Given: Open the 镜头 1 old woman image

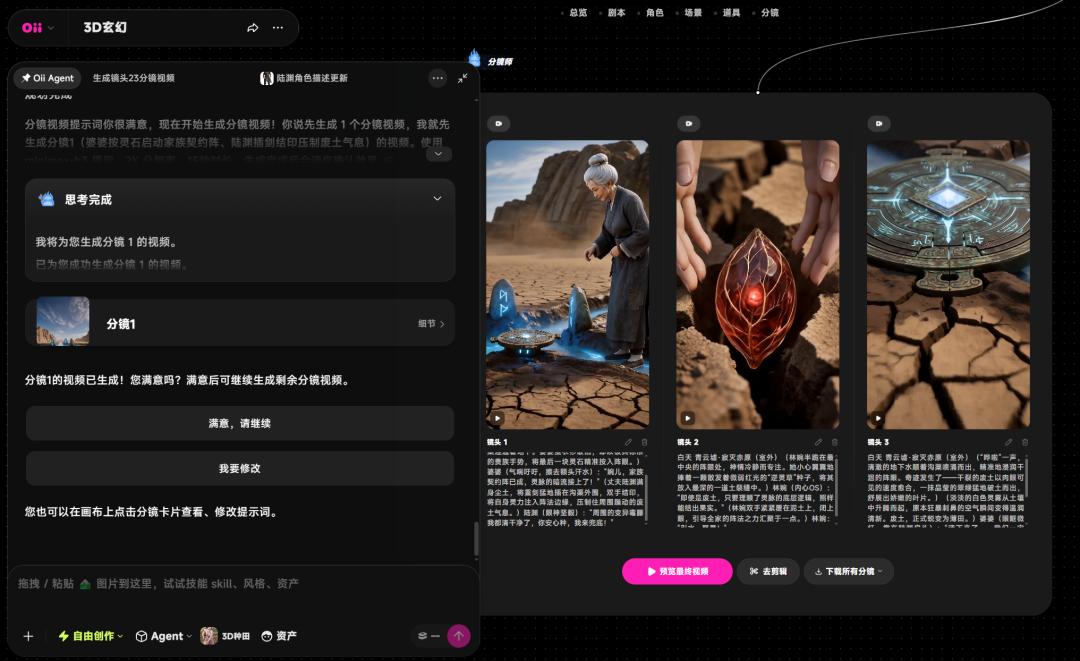Looking at the screenshot, I should click(568, 284).
